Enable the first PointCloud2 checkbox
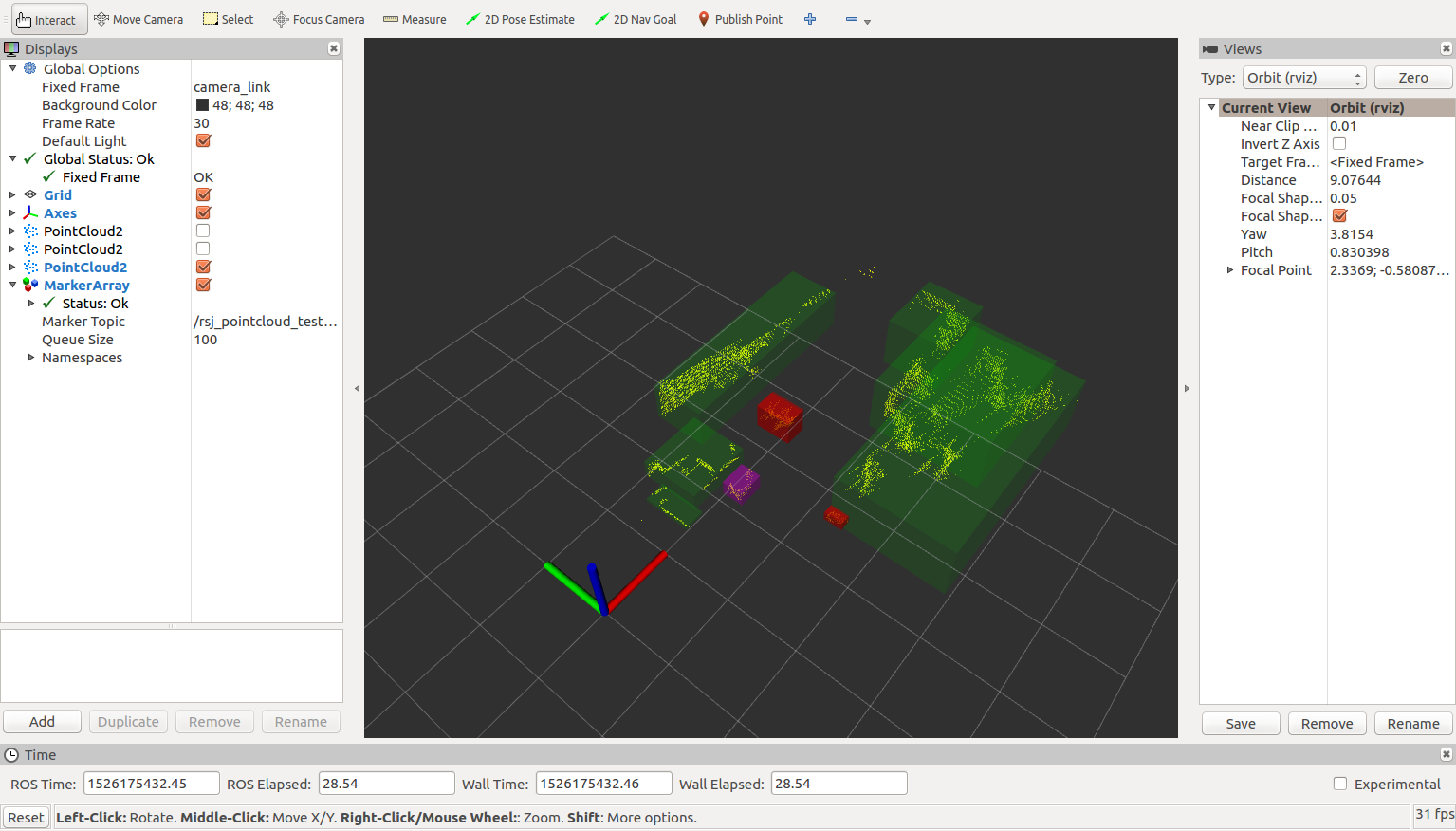The height and width of the screenshot is (831, 1456). tap(203, 231)
